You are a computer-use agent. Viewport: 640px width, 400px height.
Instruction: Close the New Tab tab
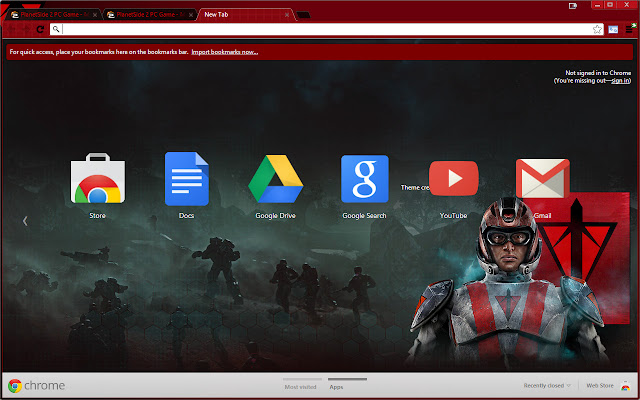tap(287, 15)
